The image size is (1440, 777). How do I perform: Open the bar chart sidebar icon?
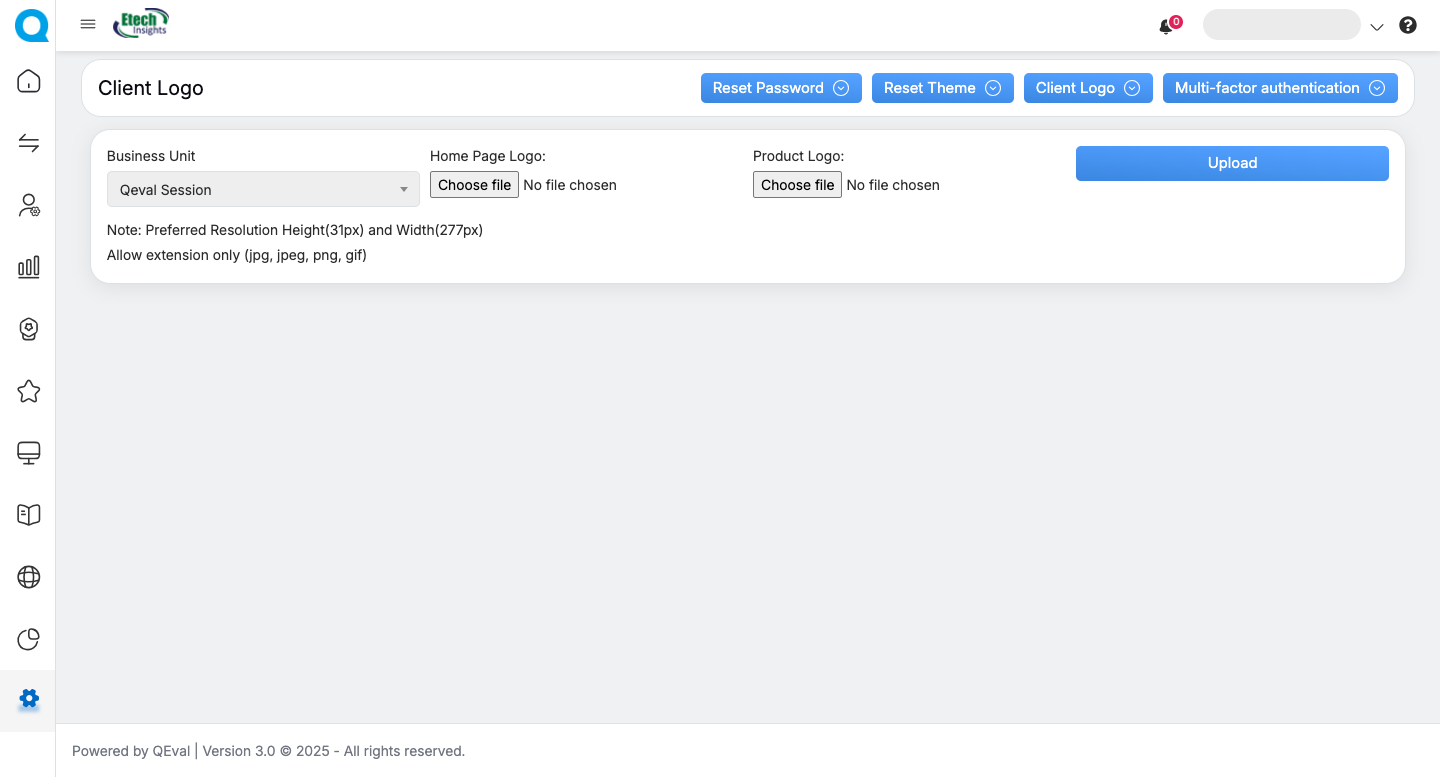click(x=29, y=267)
